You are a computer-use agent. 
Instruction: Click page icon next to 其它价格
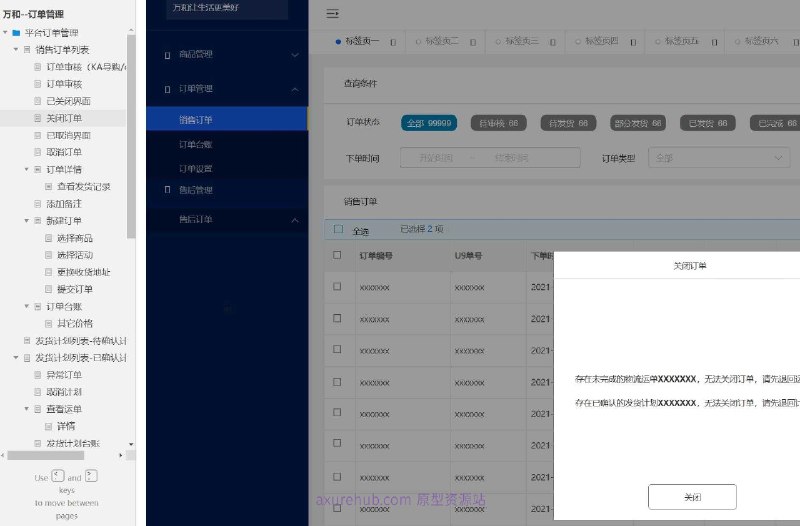click(48, 323)
